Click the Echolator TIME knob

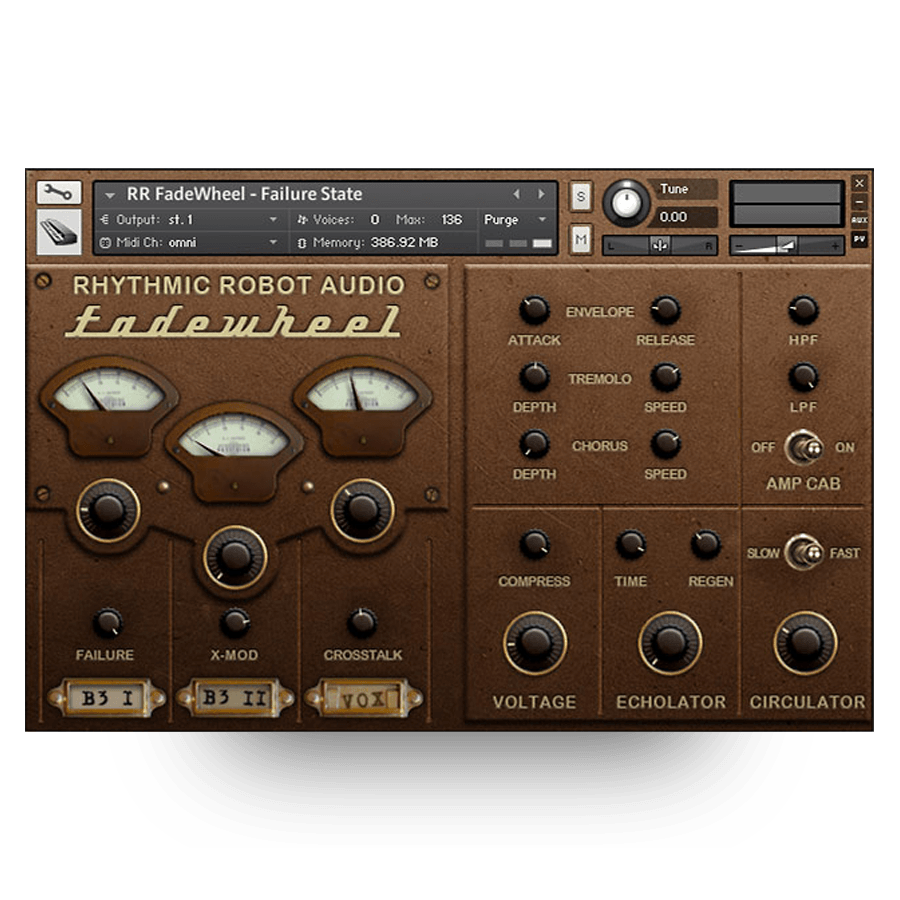[x=631, y=544]
